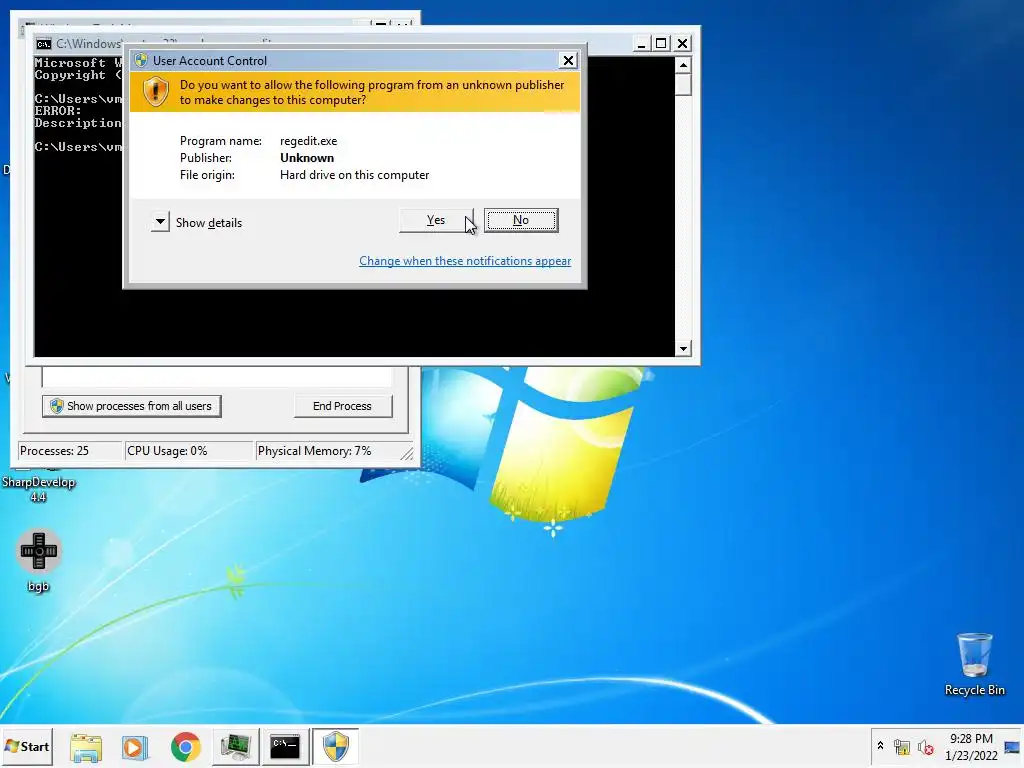Select SharpDevelop 4.4 desktop label

[39, 489]
